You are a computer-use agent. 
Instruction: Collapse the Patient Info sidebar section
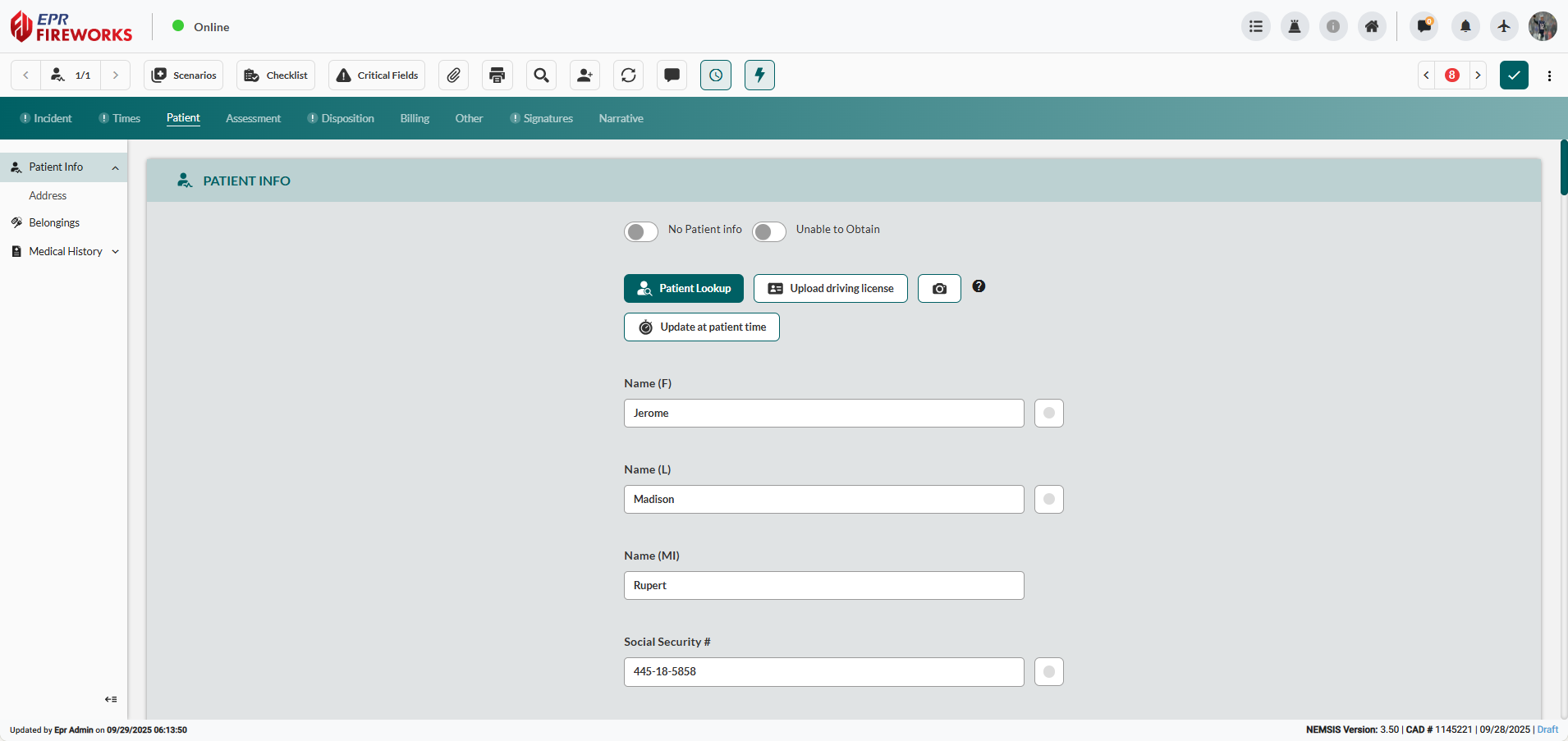click(x=115, y=167)
